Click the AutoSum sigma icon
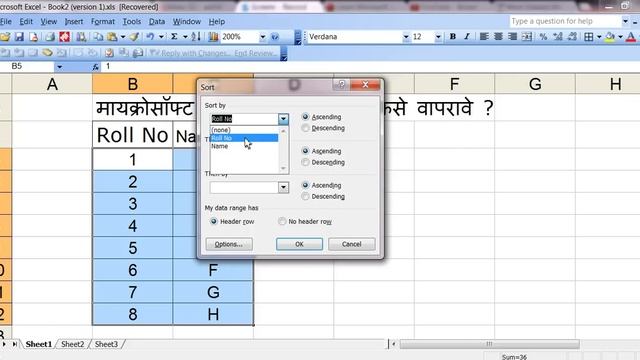 coord(174,37)
